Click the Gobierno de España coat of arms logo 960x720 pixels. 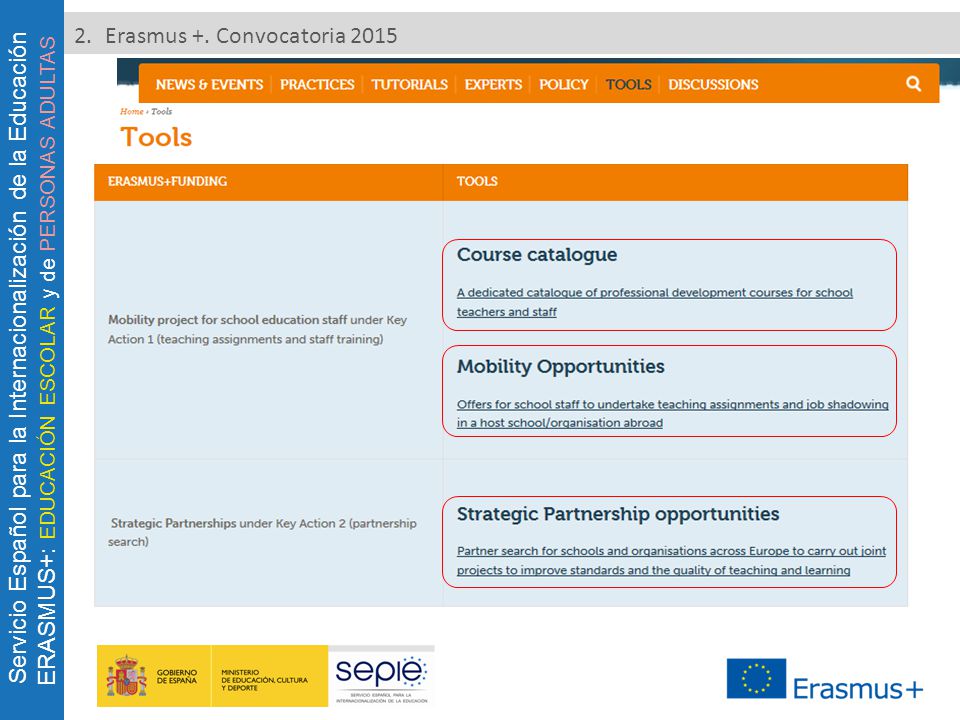click(x=126, y=676)
